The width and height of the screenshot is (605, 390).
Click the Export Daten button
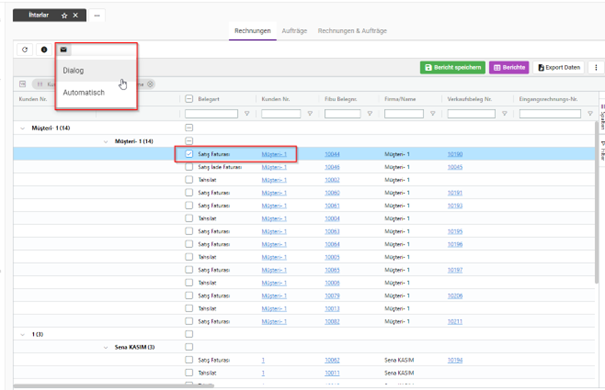point(559,68)
